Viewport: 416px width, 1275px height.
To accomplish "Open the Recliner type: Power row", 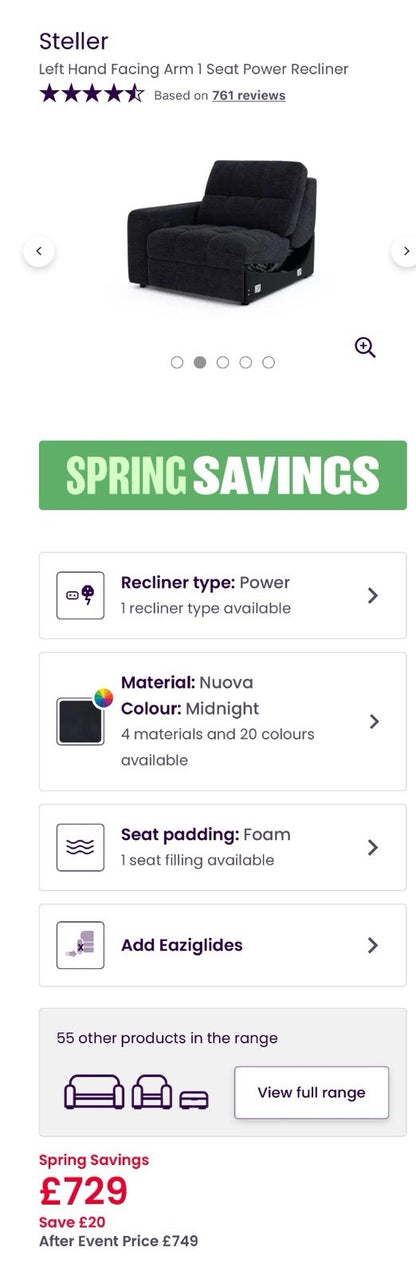I will (x=223, y=595).
